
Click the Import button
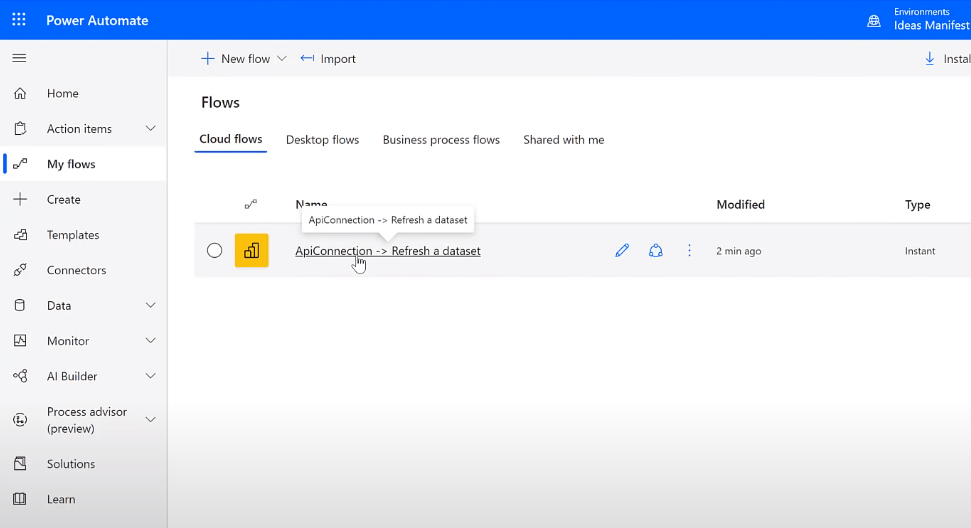click(x=328, y=59)
